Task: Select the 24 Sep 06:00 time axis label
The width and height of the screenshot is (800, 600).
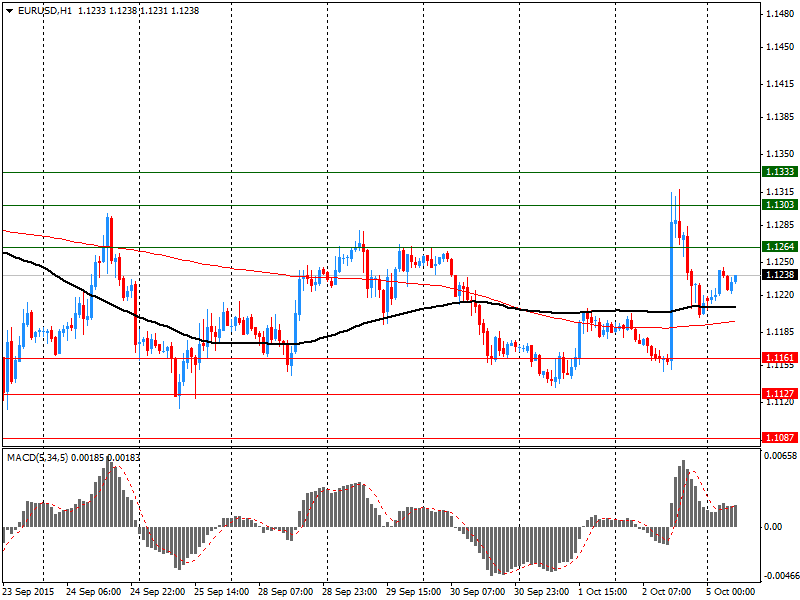Action: tap(93, 592)
